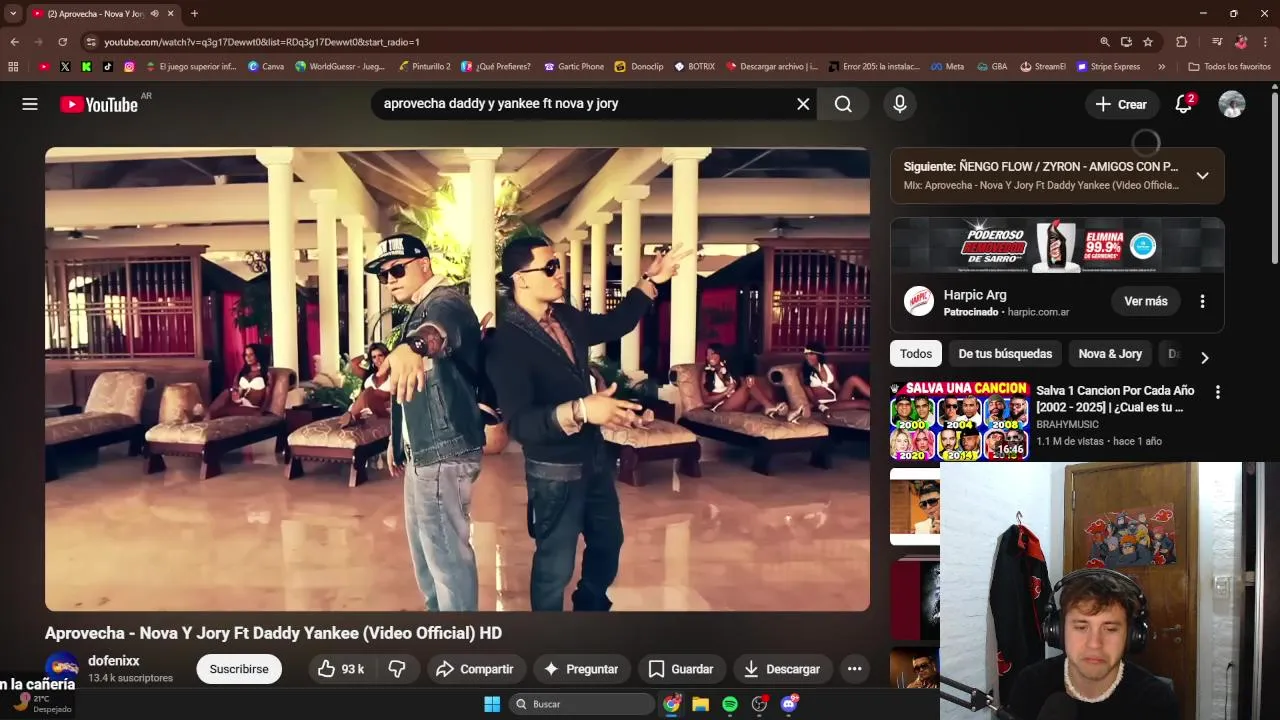The width and height of the screenshot is (1280, 720).
Task: Open Chrome extensions puzzle icon
Action: pyautogui.click(x=1181, y=42)
